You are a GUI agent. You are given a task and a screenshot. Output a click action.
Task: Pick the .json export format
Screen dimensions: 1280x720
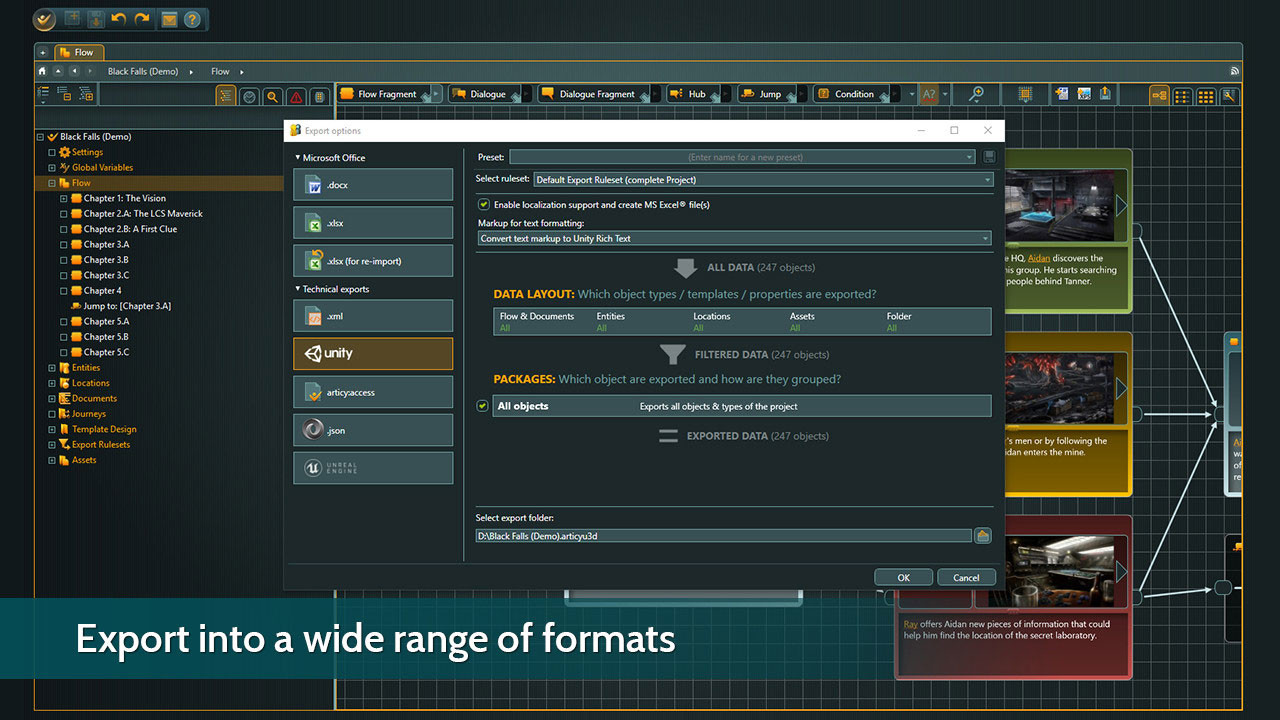(x=372, y=429)
